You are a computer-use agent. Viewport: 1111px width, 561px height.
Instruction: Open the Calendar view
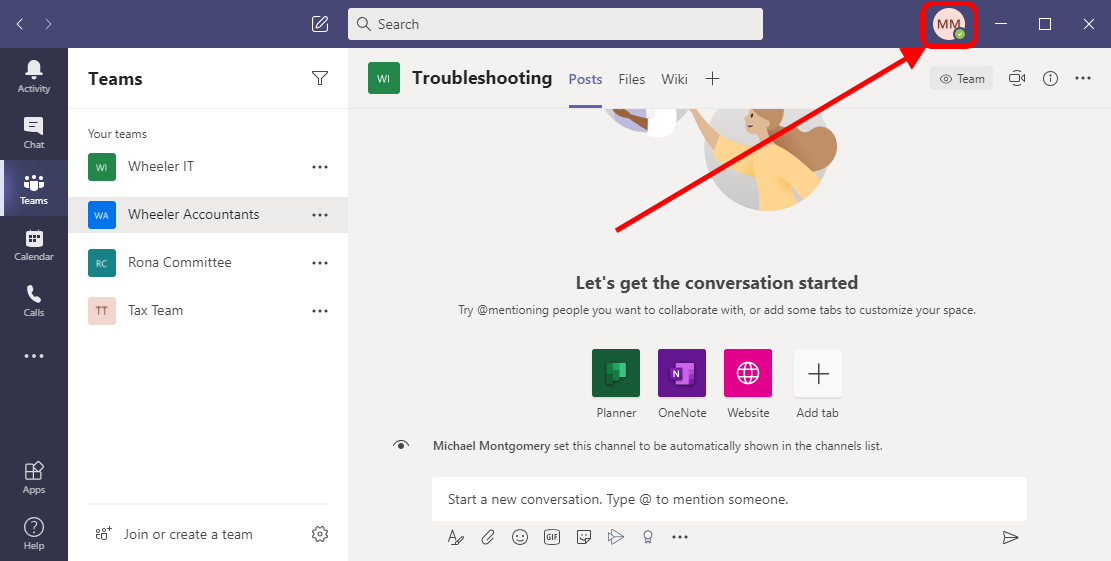[33, 245]
